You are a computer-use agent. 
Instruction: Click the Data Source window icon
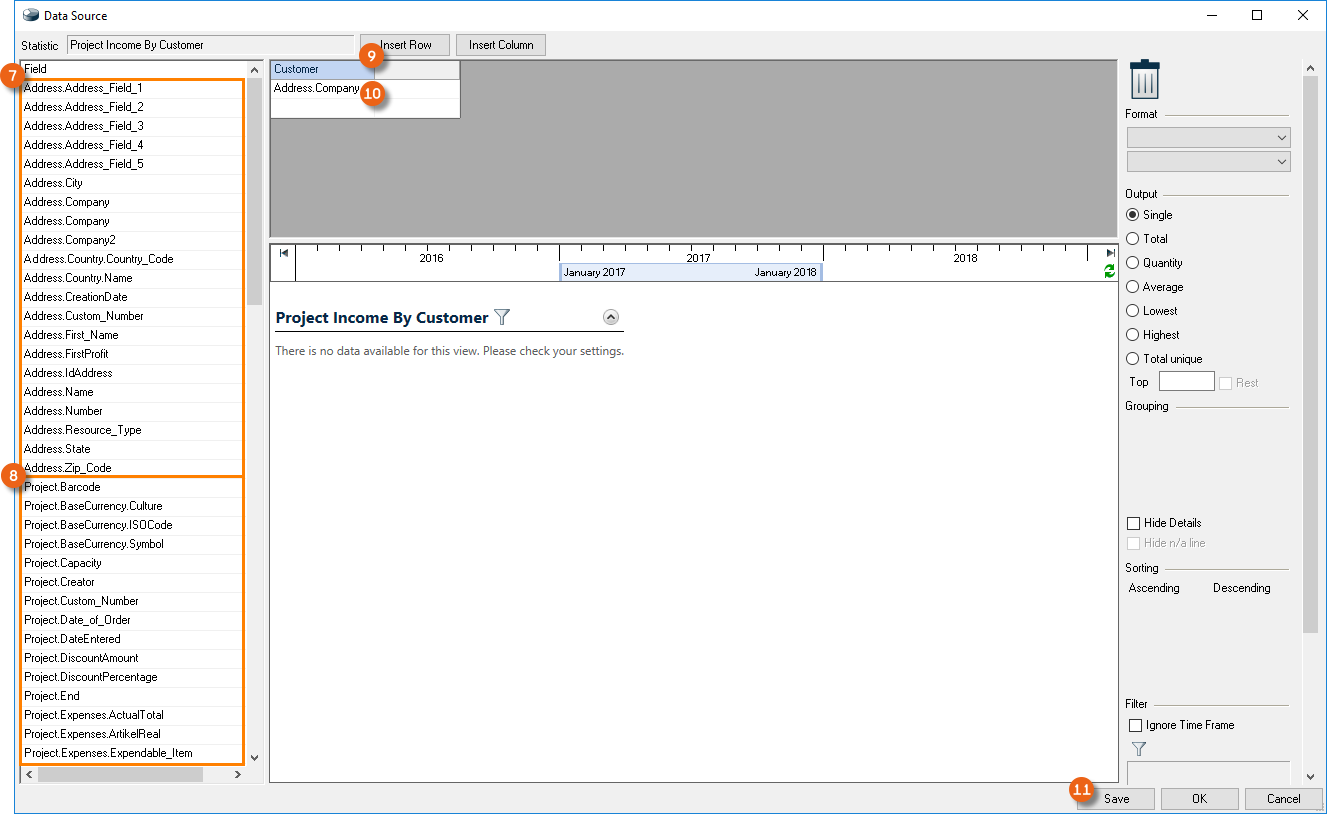(x=30, y=15)
